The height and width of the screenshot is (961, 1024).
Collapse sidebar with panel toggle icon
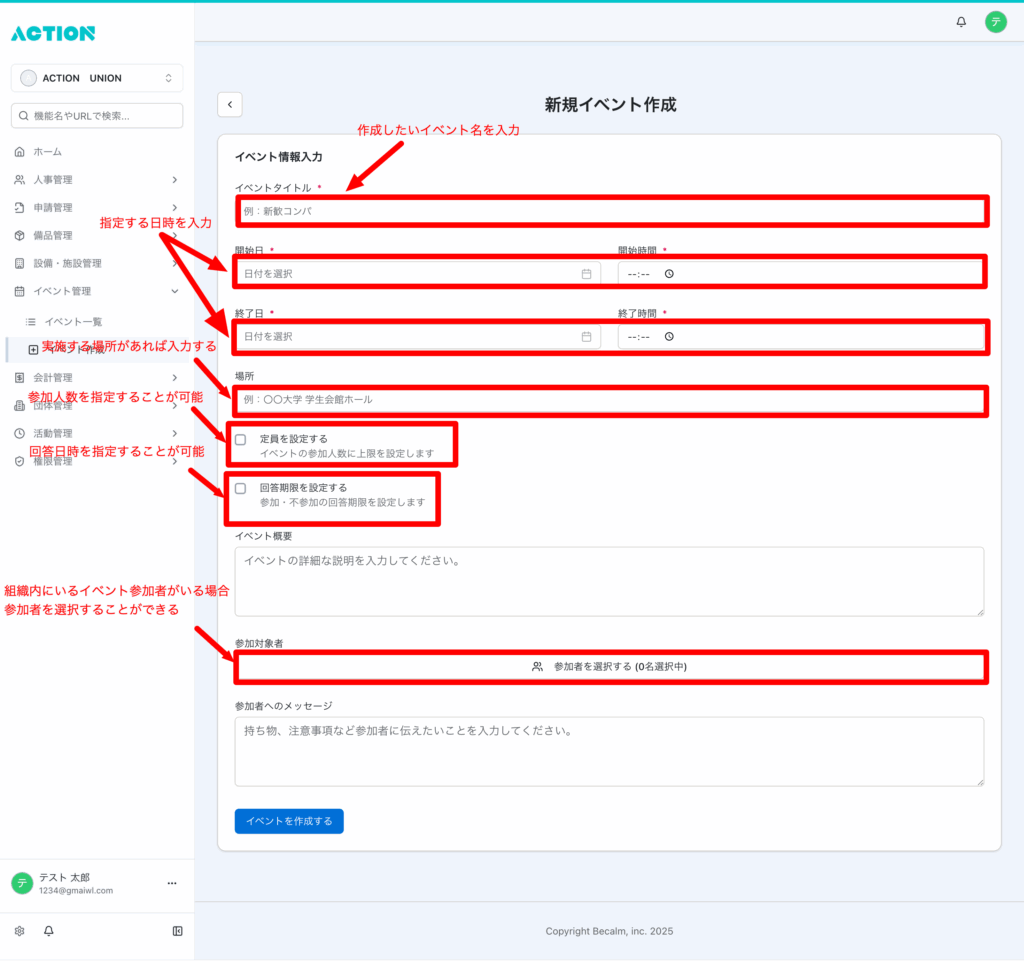pyautogui.click(x=177, y=931)
